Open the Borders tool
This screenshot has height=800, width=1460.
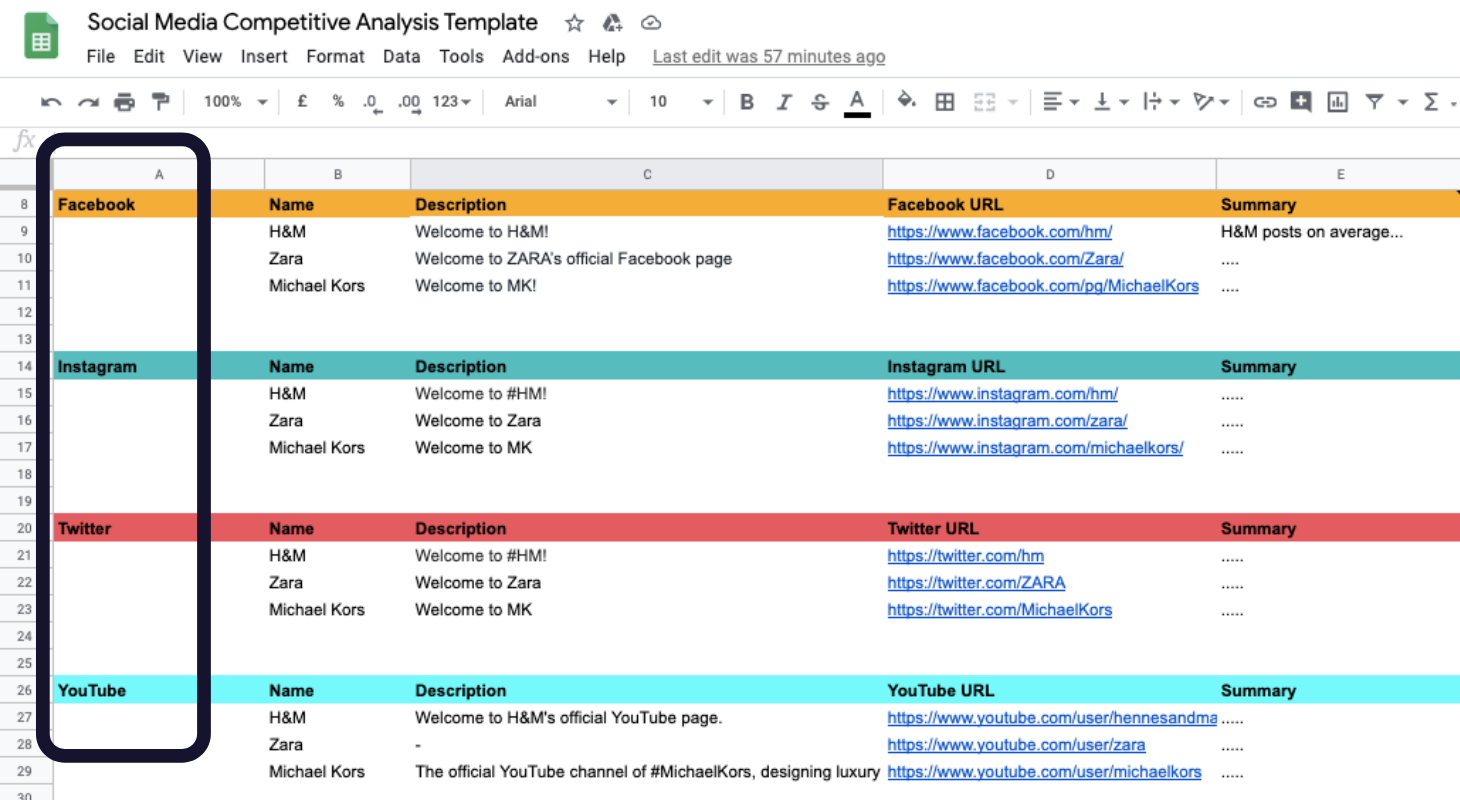click(944, 102)
